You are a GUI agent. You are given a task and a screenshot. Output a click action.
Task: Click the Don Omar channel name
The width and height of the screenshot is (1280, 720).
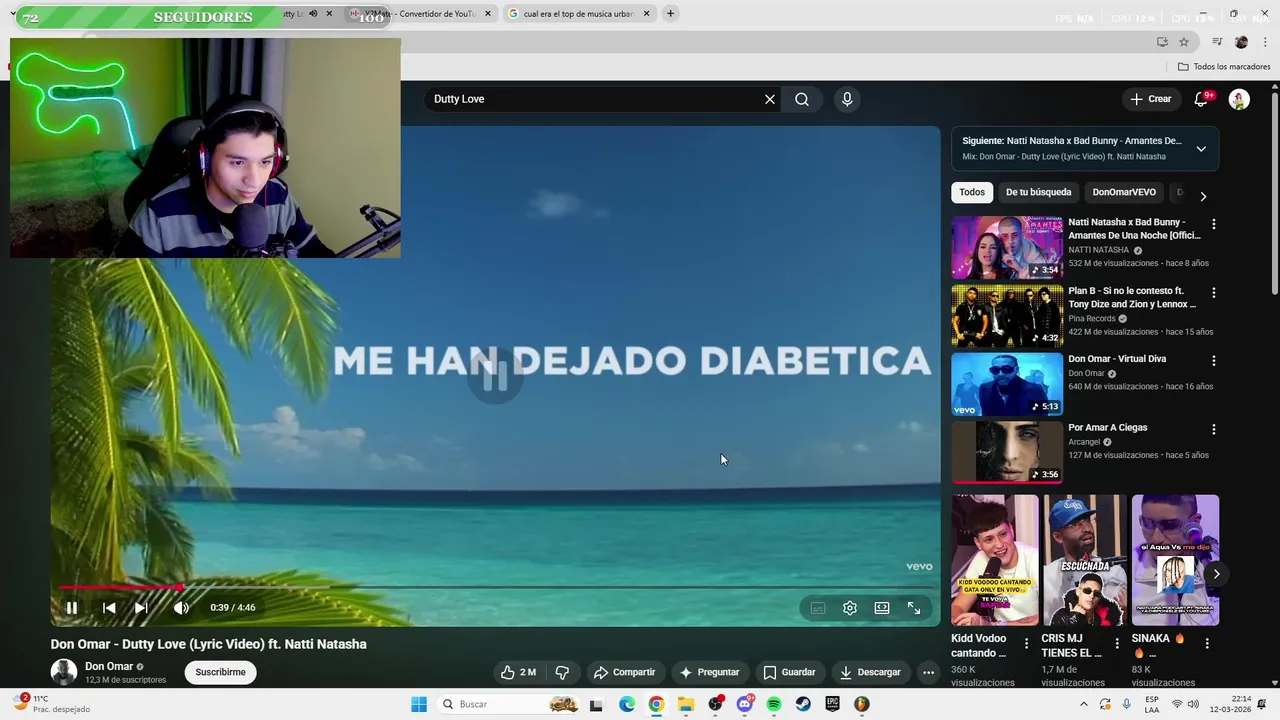(109, 666)
